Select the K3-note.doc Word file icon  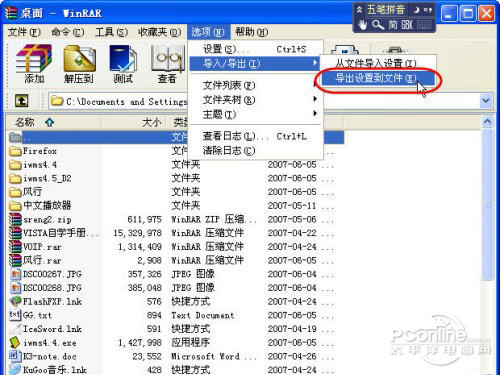coord(15,356)
